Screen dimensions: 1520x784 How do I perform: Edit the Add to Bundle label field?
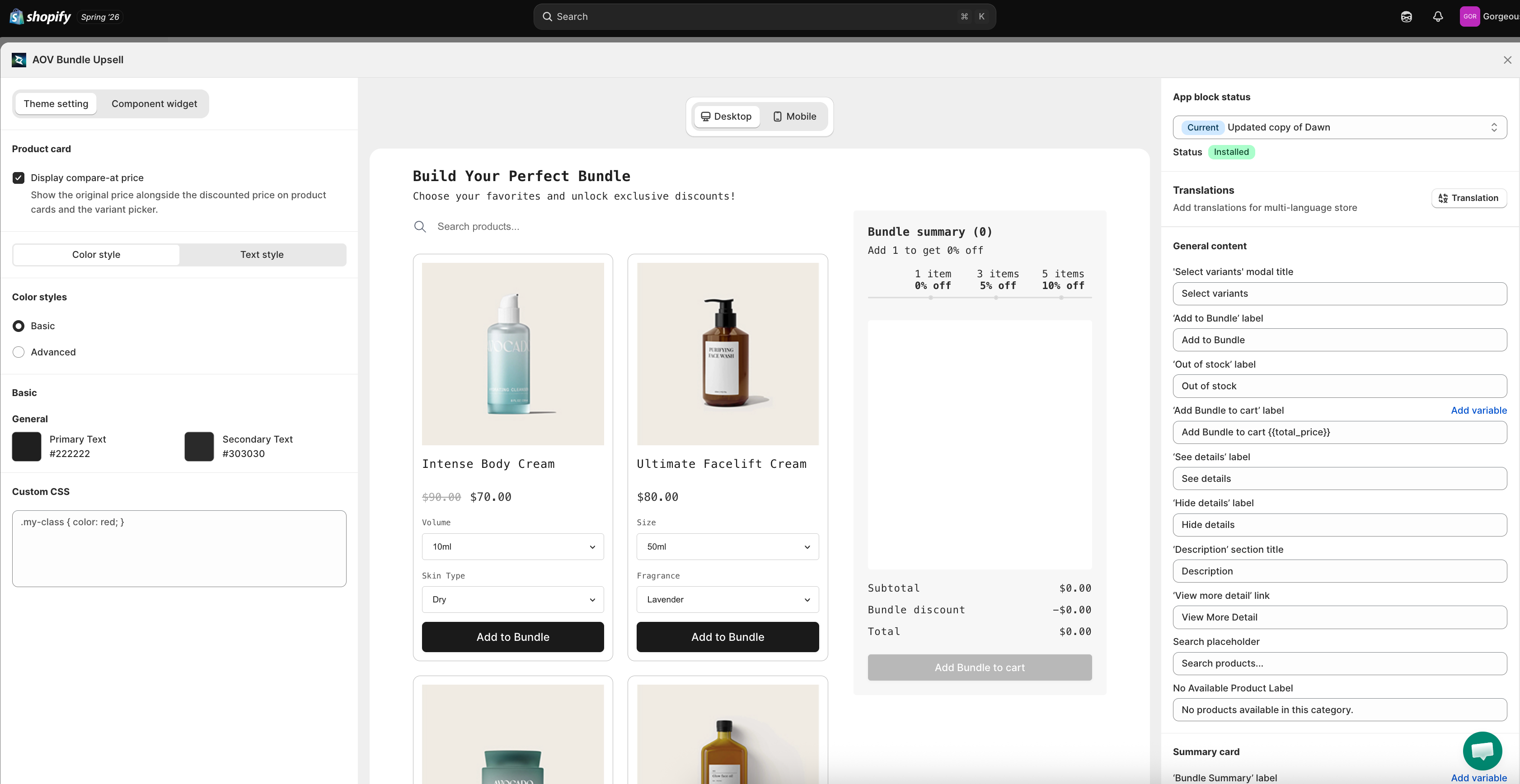coord(1339,340)
